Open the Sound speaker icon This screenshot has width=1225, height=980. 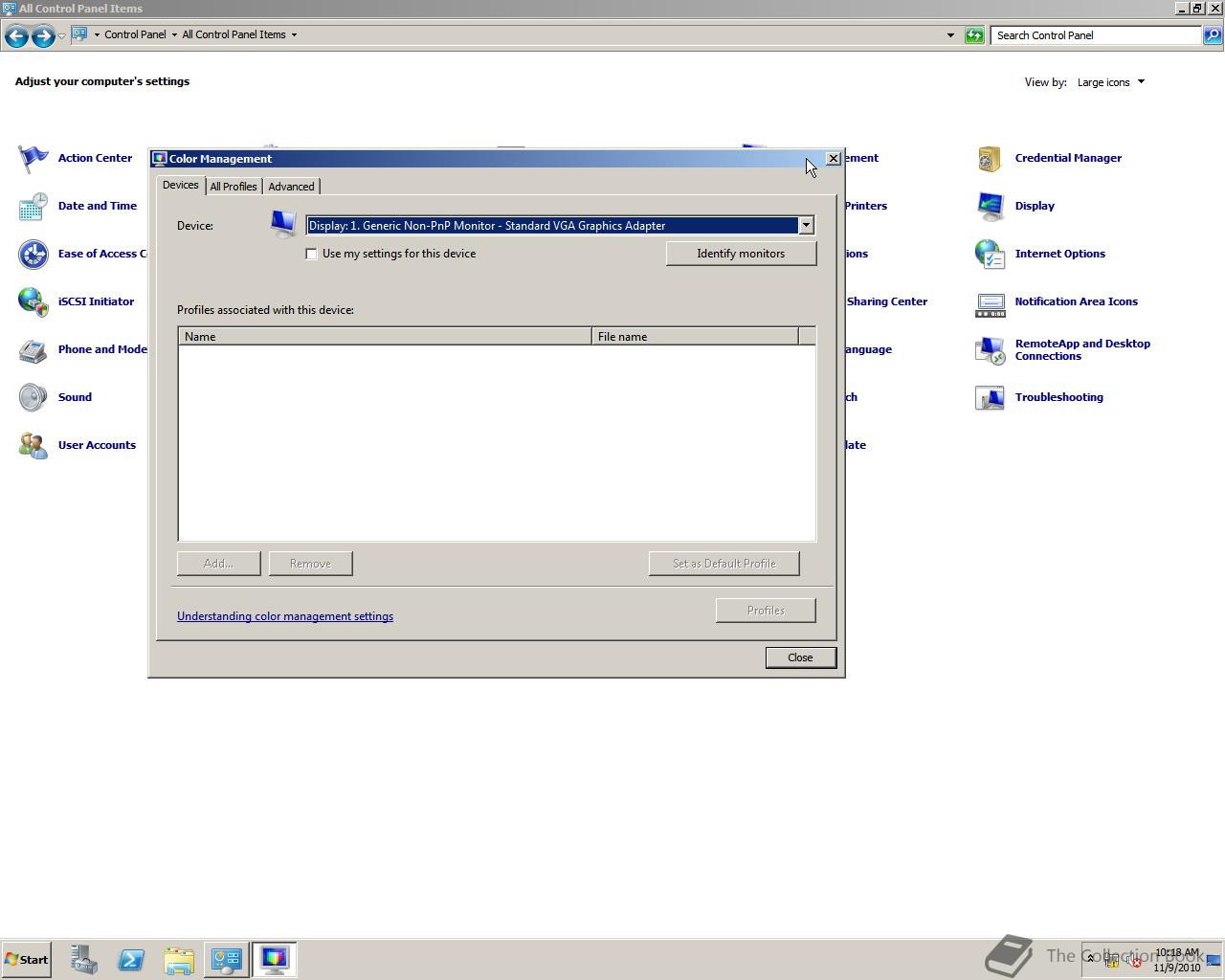point(33,397)
